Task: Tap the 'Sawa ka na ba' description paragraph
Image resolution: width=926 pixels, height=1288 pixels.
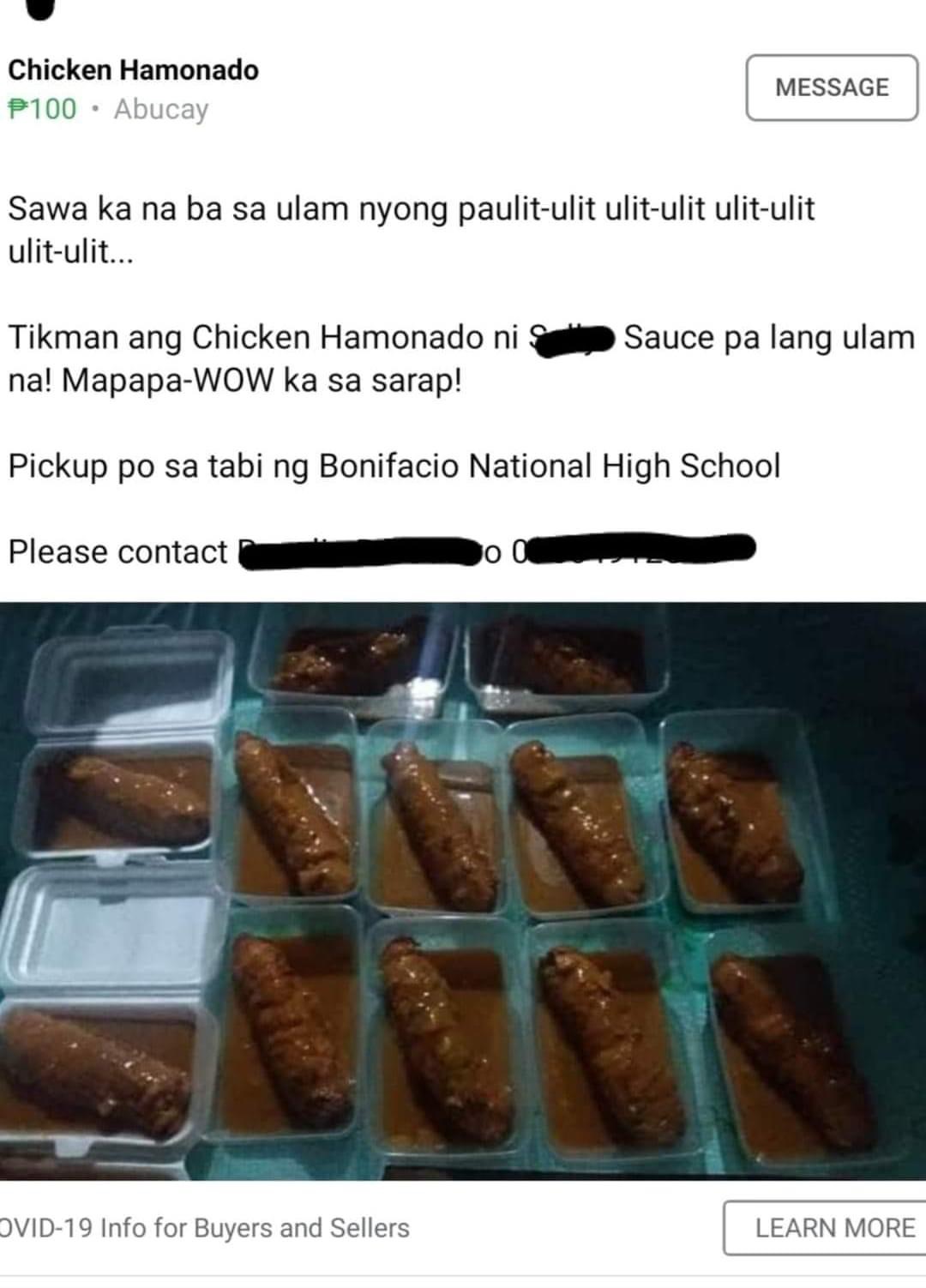Action: tap(412, 230)
